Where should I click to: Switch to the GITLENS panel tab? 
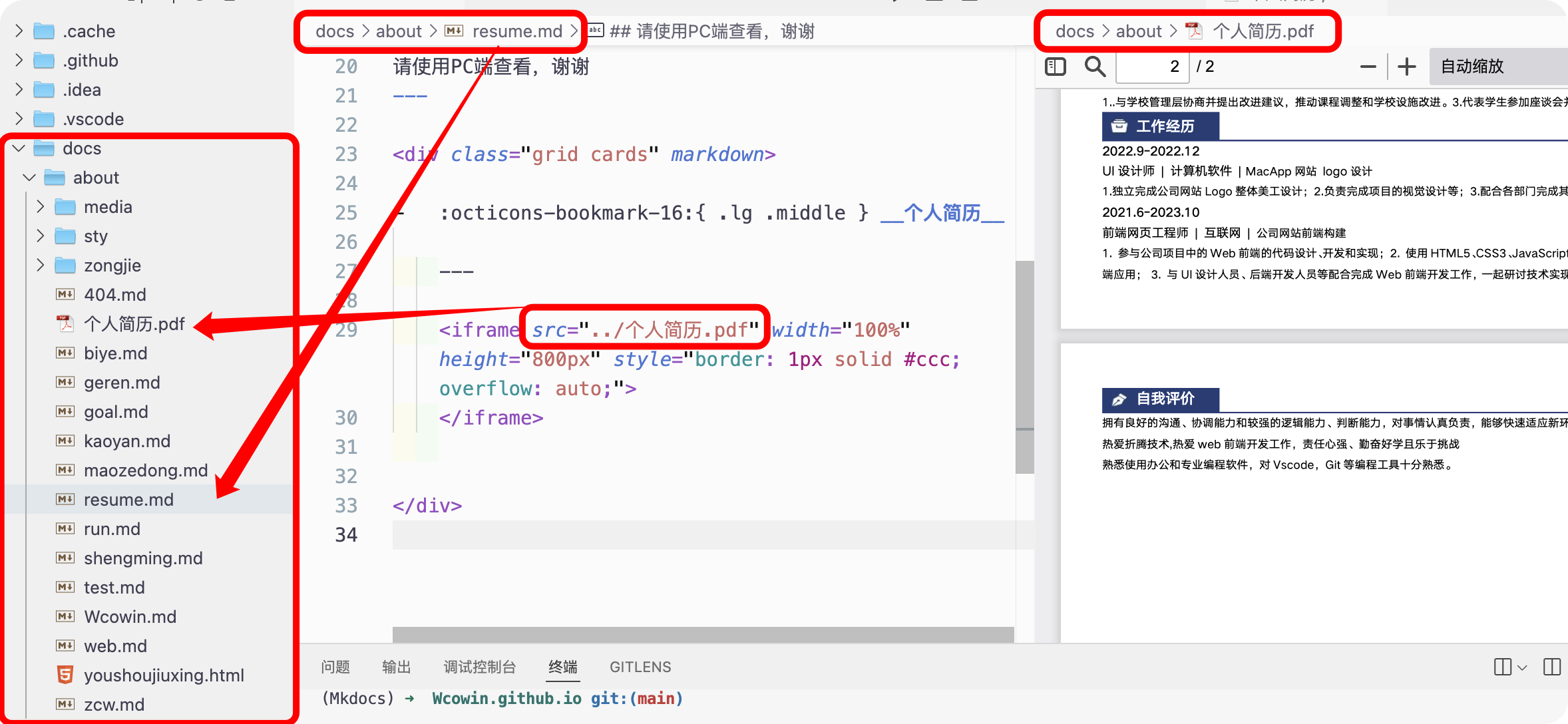pyautogui.click(x=640, y=667)
